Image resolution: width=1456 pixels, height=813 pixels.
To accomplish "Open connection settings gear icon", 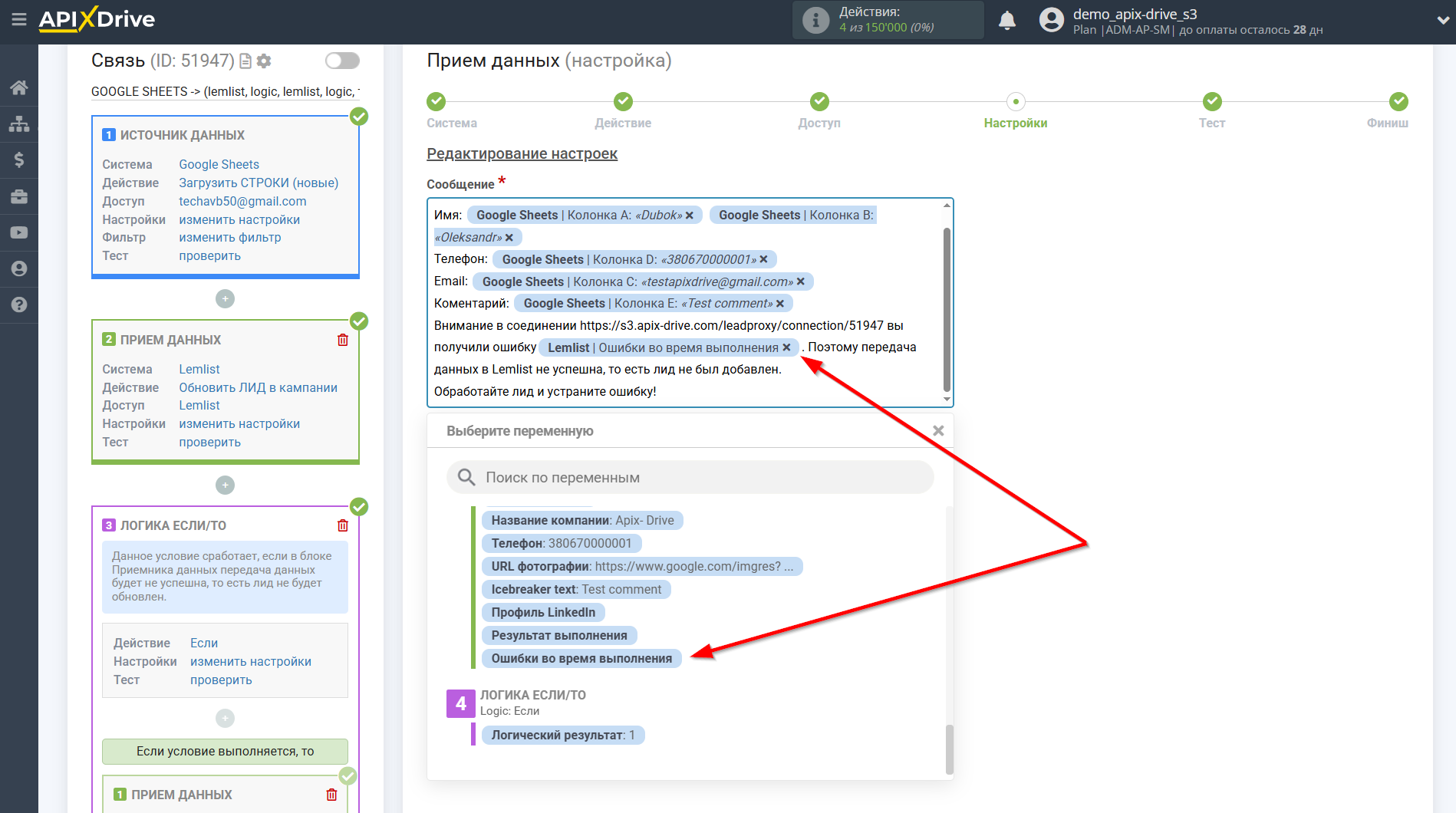I will pos(264,61).
